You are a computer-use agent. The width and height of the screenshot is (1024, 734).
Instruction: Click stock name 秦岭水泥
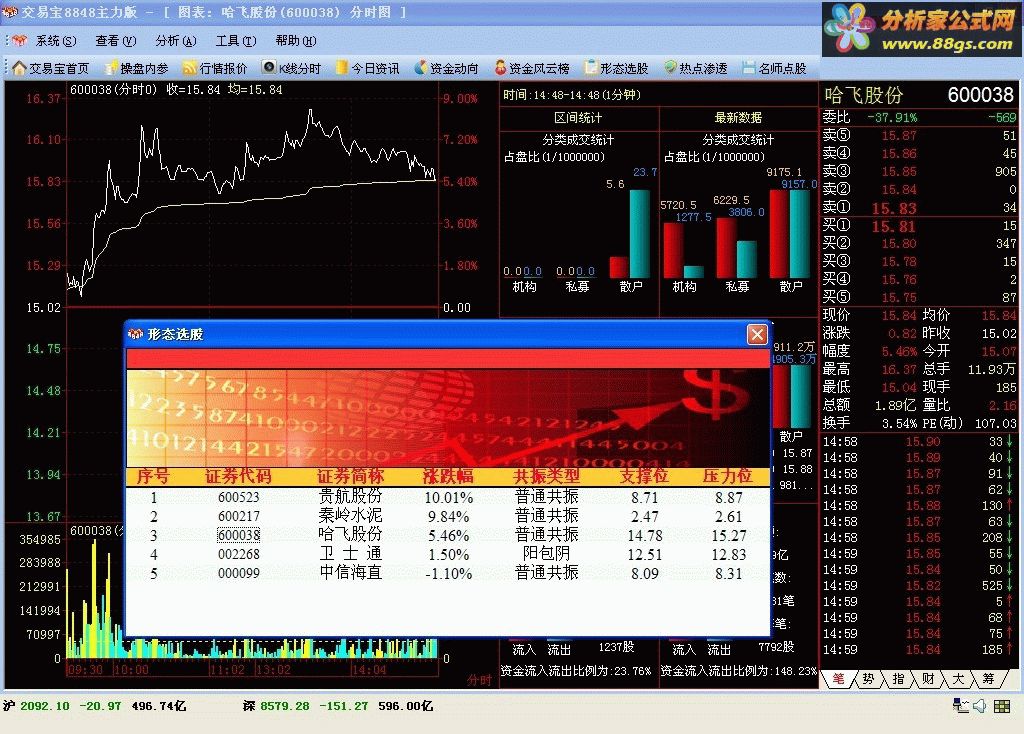coord(351,515)
